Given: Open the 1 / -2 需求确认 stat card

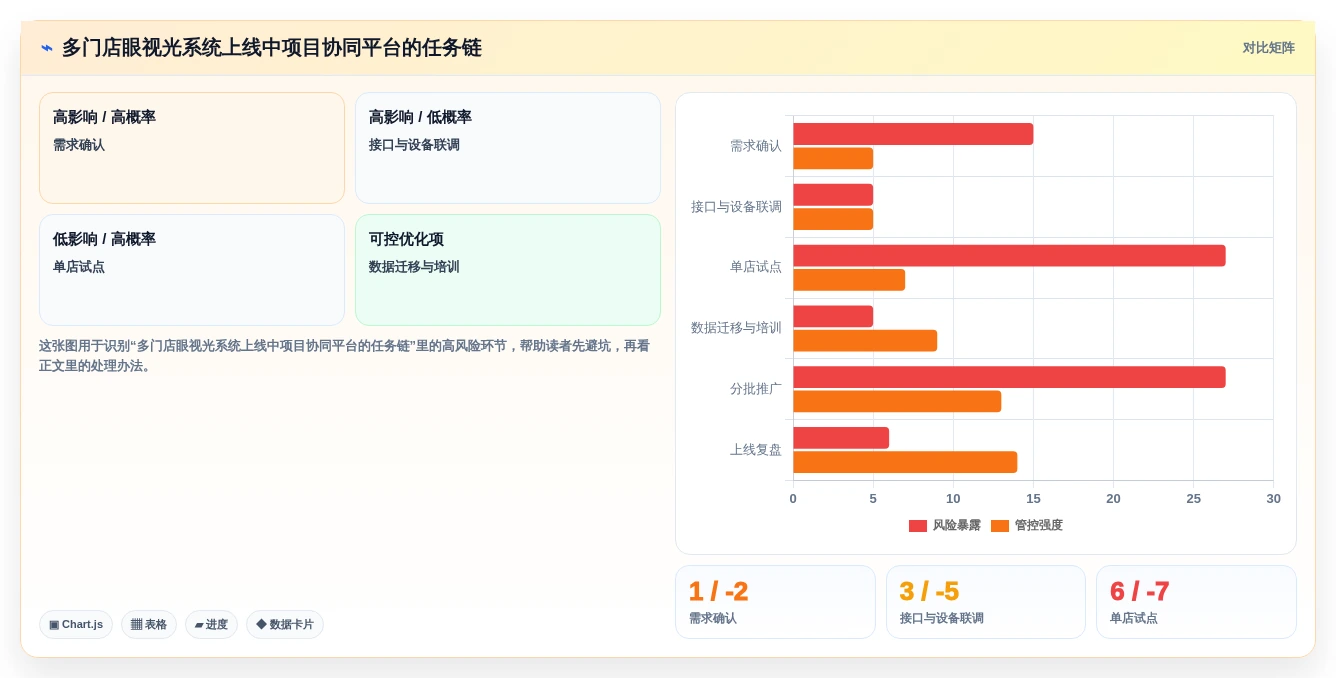Looking at the screenshot, I should click(775, 602).
